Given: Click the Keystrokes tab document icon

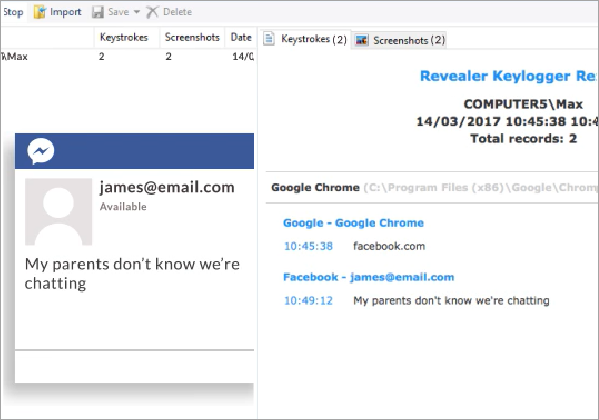Looking at the screenshot, I should [269, 39].
